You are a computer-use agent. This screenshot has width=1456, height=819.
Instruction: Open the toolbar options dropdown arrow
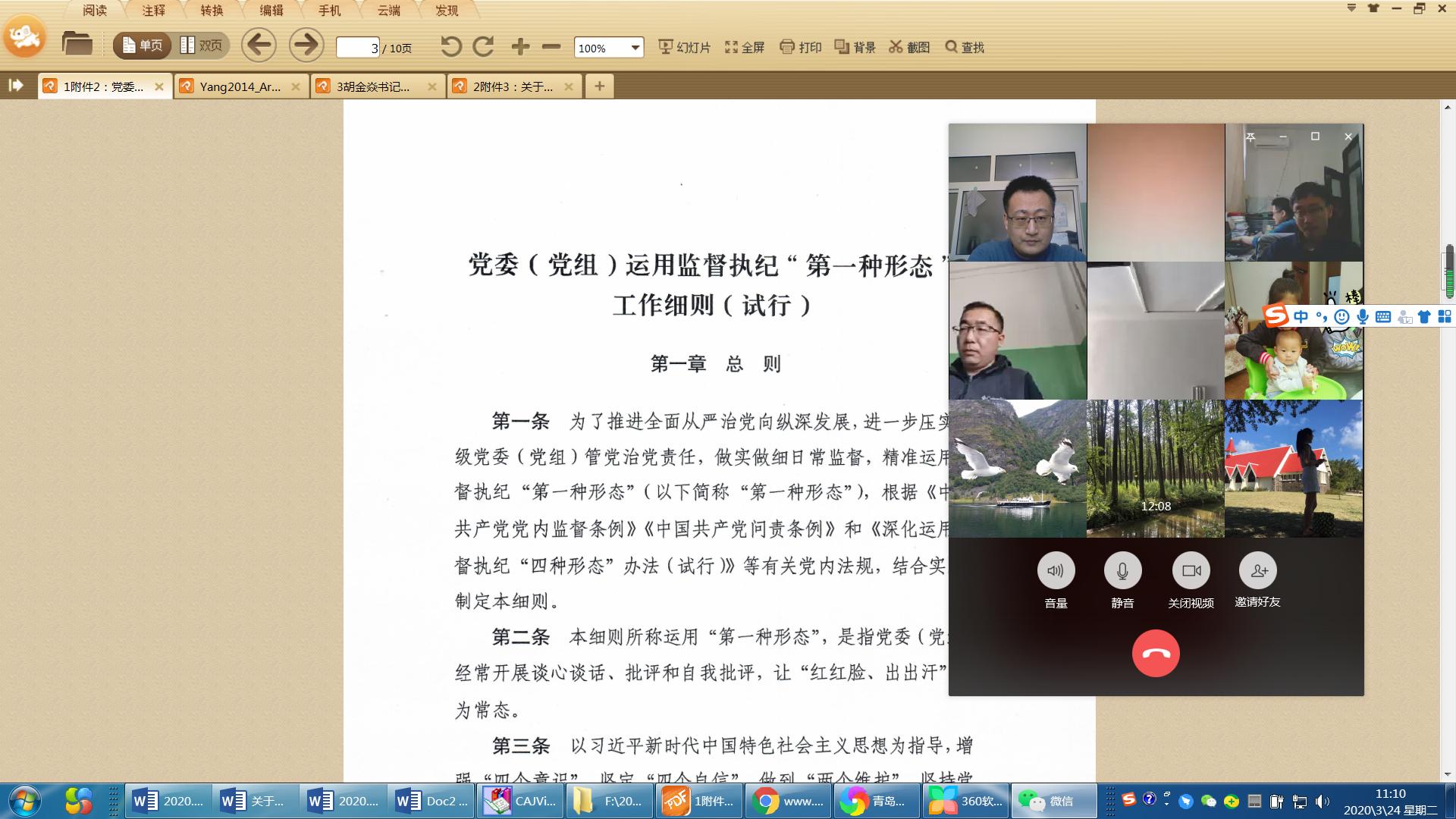(1351, 8)
